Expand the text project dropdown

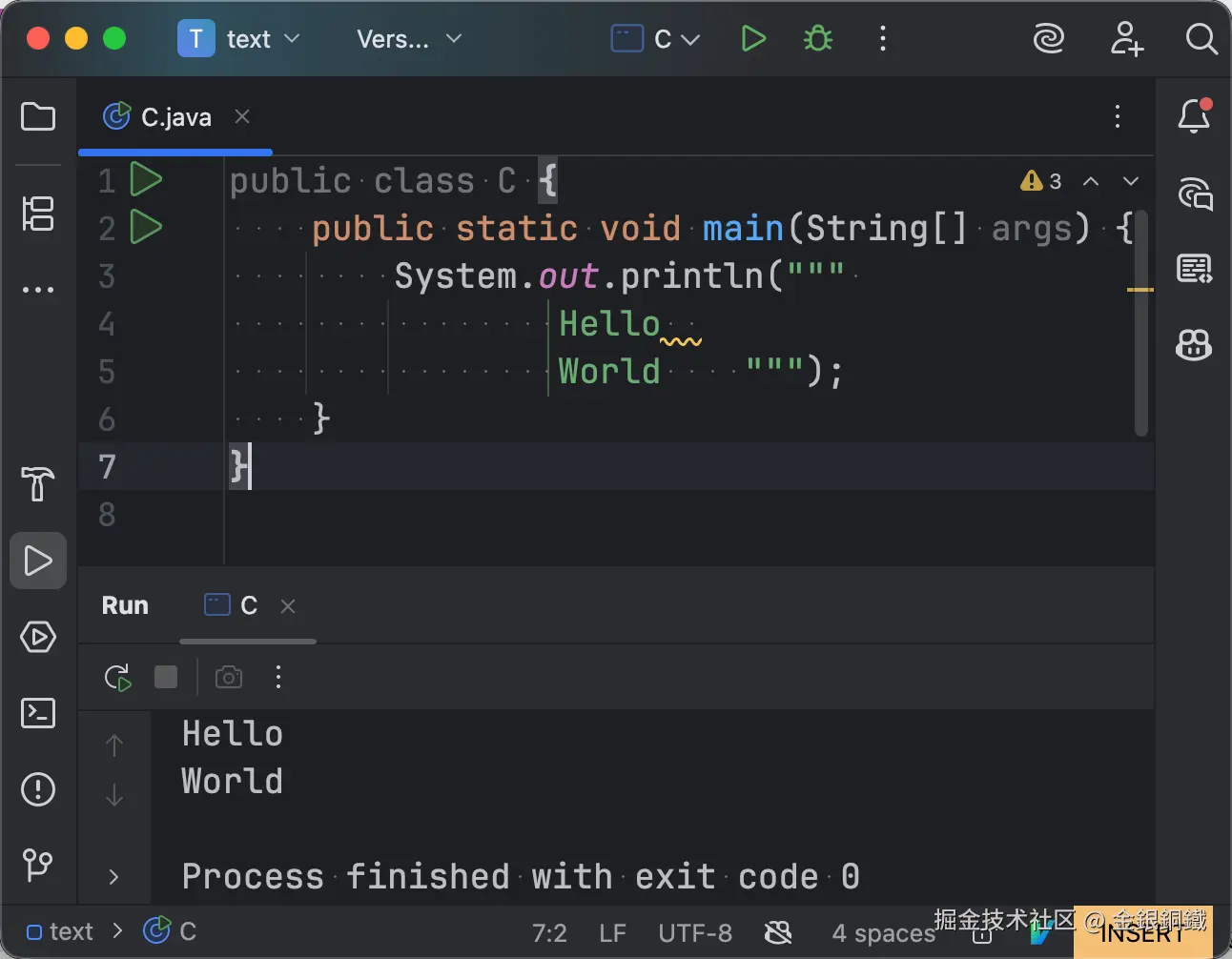pyautogui.click(x=239, y=39)
